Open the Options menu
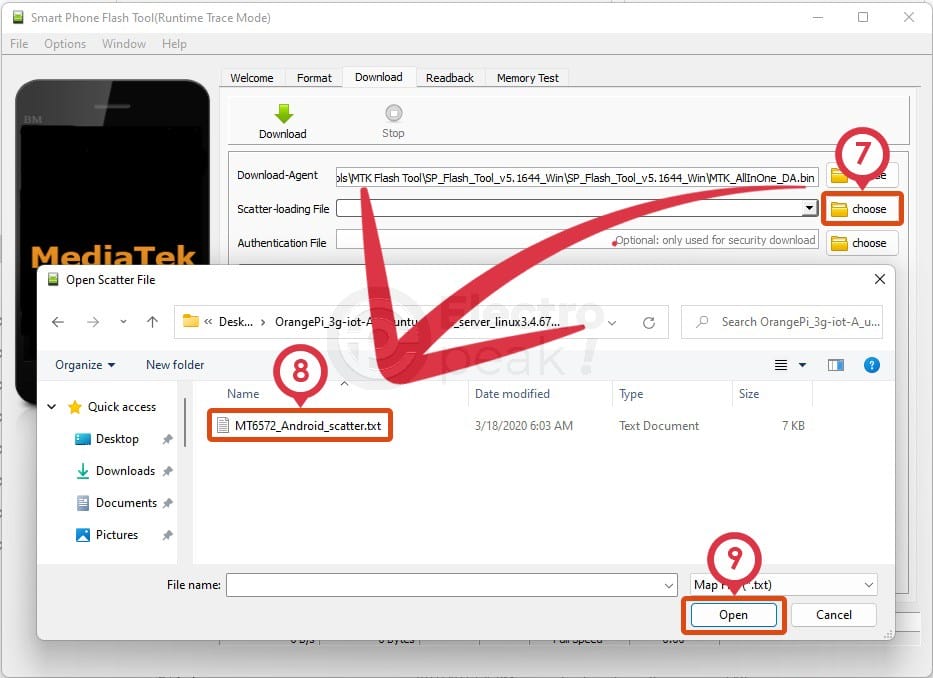This screenshot has width=933, height=678. (x=65, y=44)
